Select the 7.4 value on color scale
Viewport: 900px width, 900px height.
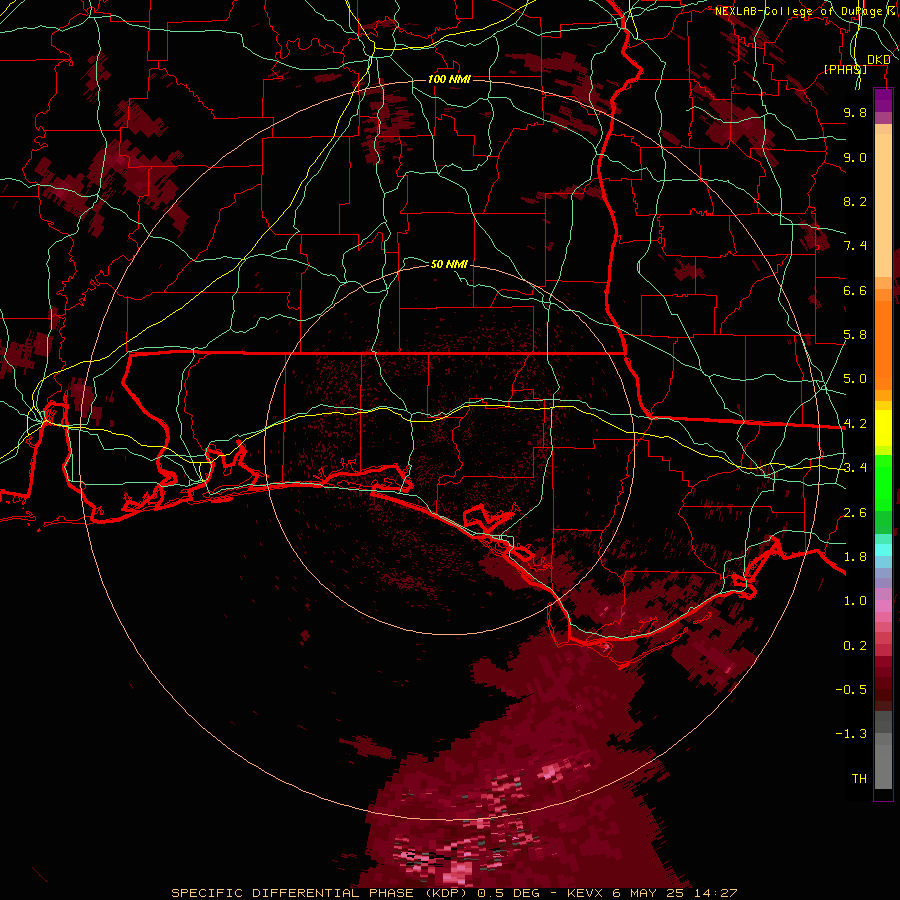(855, 246)
